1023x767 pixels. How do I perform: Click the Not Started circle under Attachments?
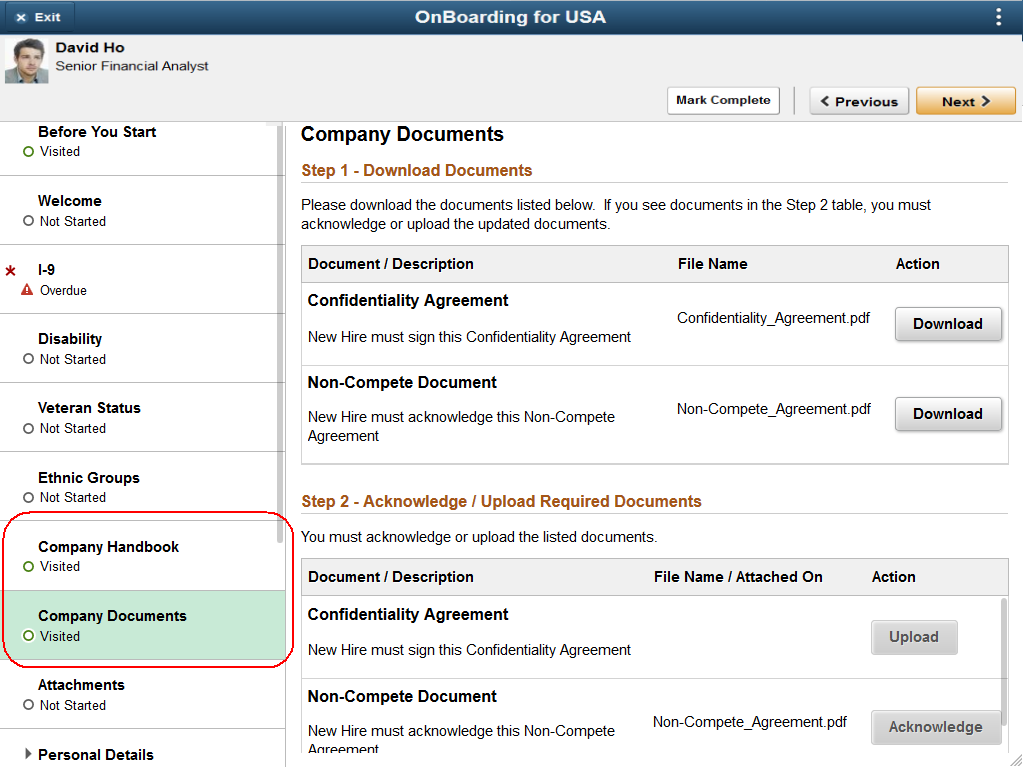28,705
